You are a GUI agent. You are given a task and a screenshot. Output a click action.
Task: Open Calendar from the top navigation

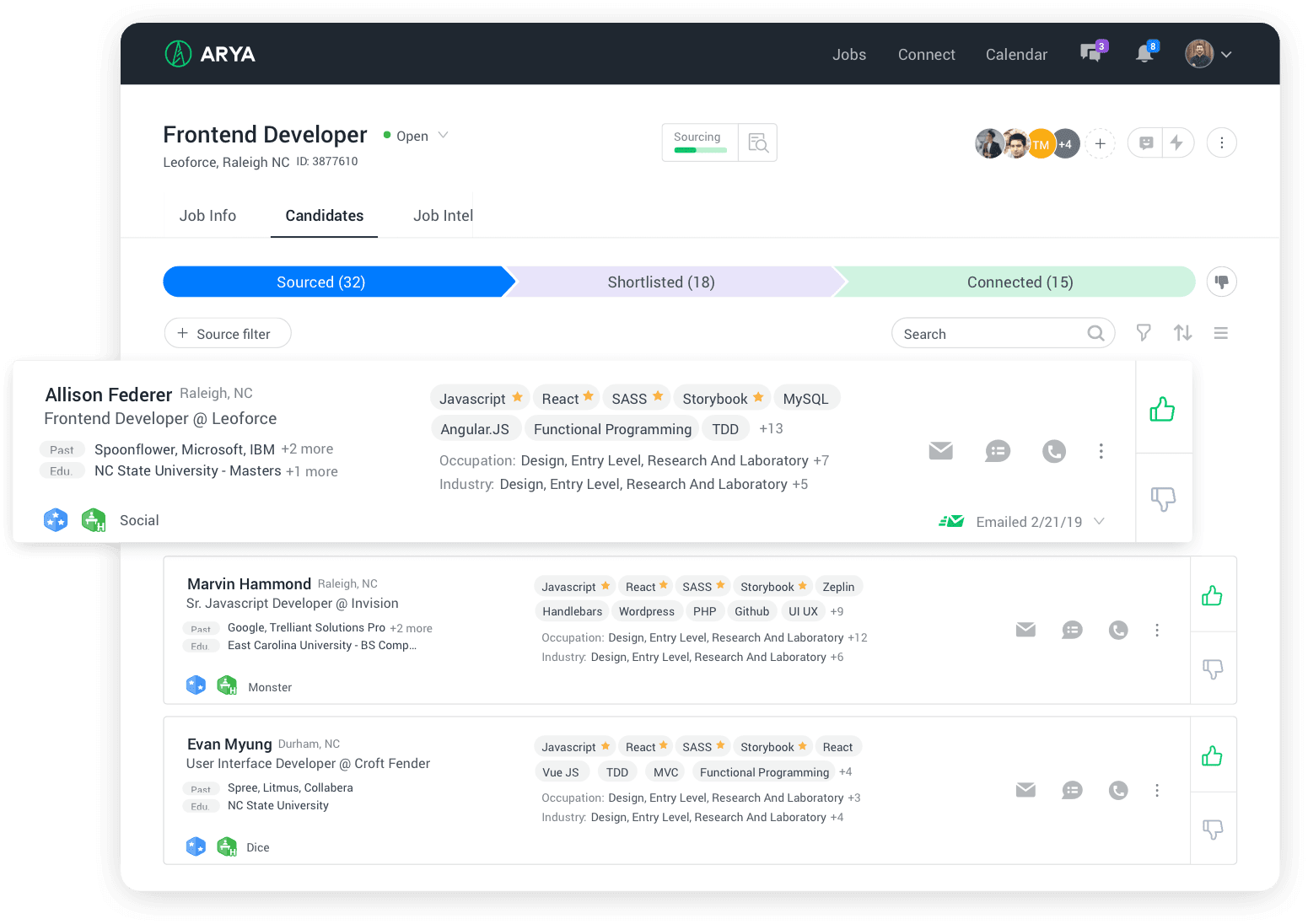click(x=1016, y=55)
